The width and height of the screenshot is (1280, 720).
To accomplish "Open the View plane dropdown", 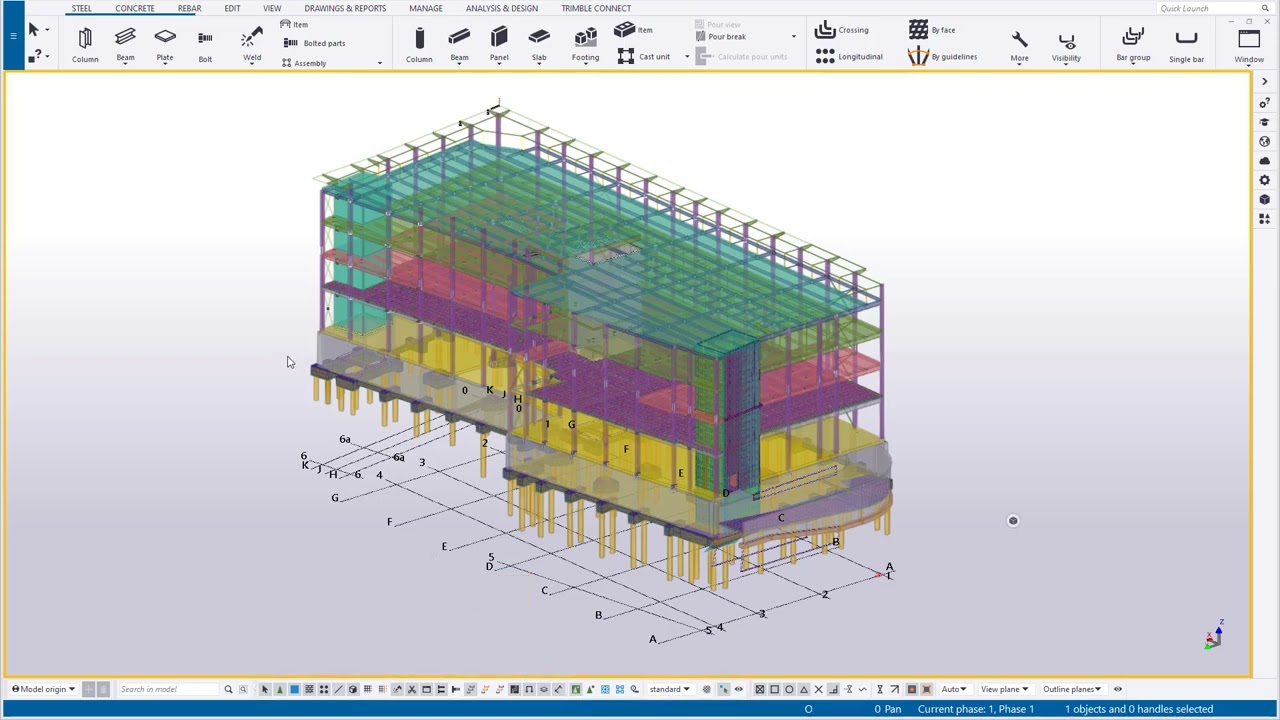I will [1004, 689].
